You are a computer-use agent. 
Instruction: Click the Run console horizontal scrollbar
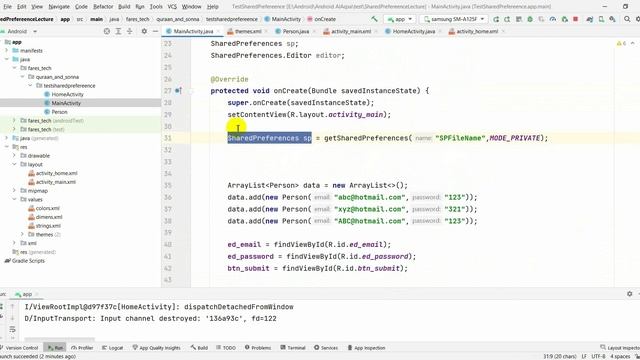coord(59,339)
